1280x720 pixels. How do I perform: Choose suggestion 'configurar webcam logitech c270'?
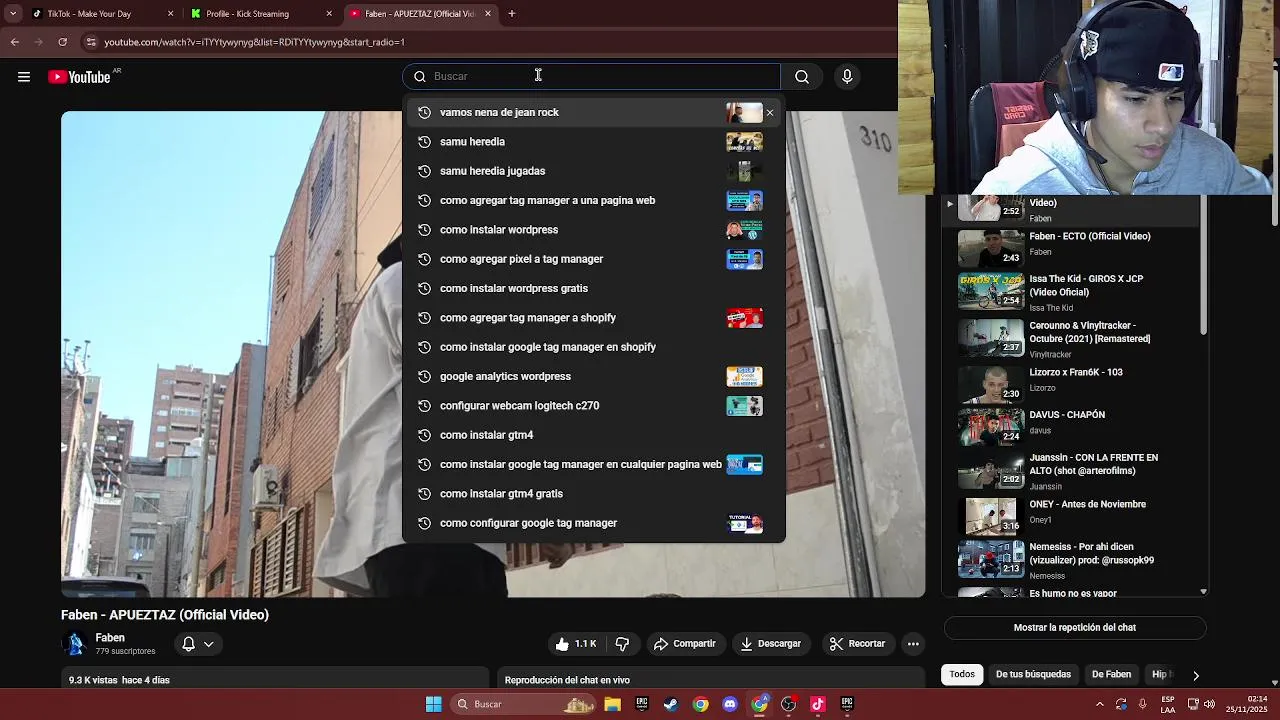(594, 406)
